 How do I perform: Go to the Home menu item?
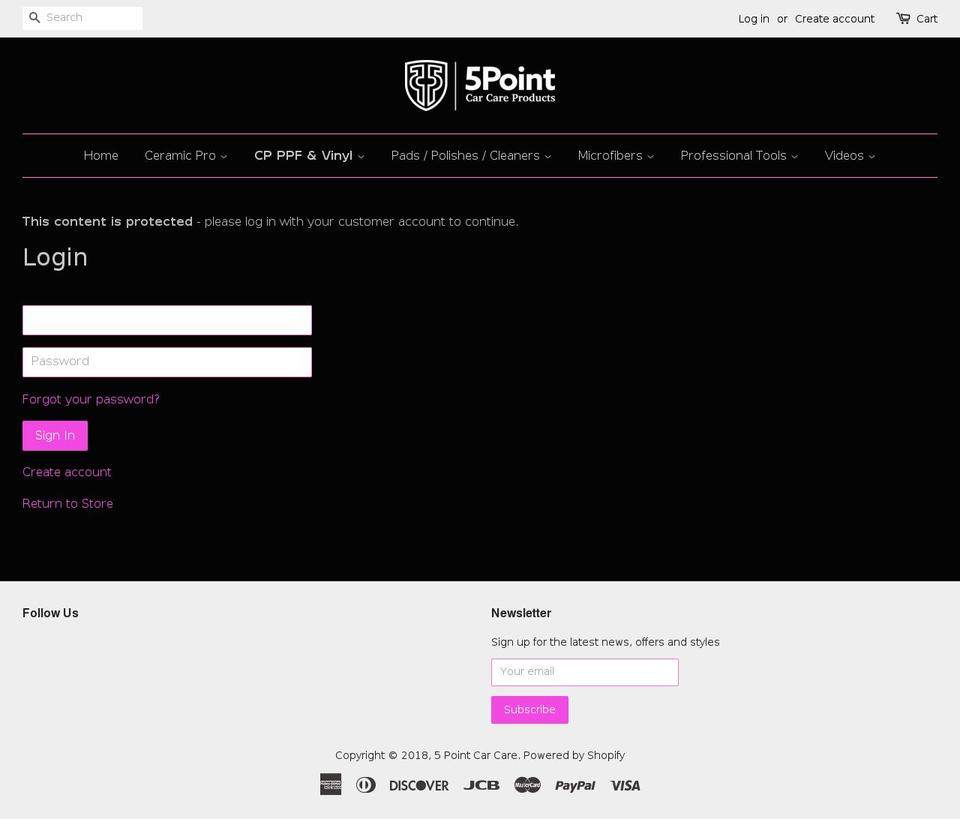click(x=101, y=155)
